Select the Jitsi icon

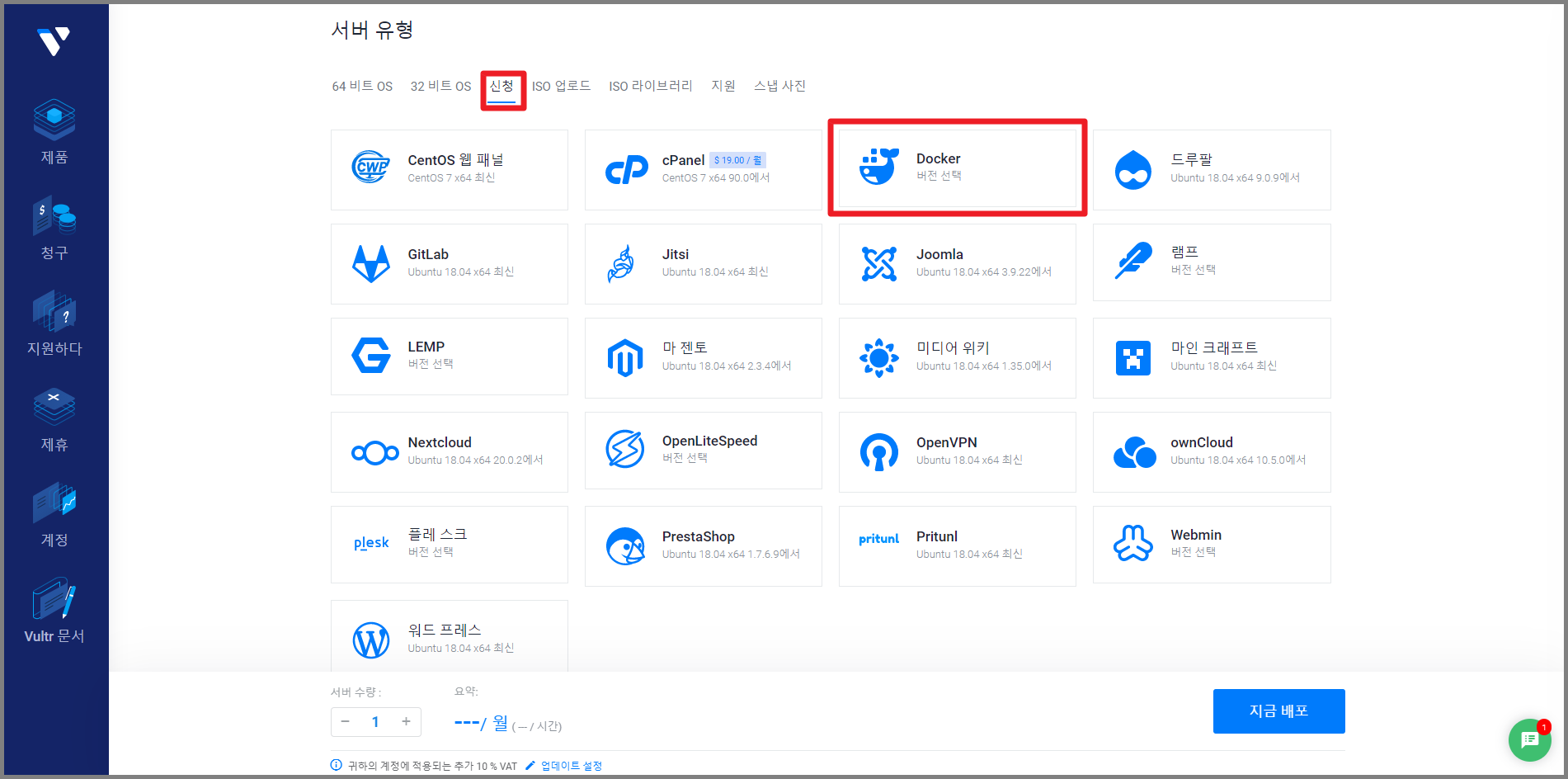tap(622, 263)
